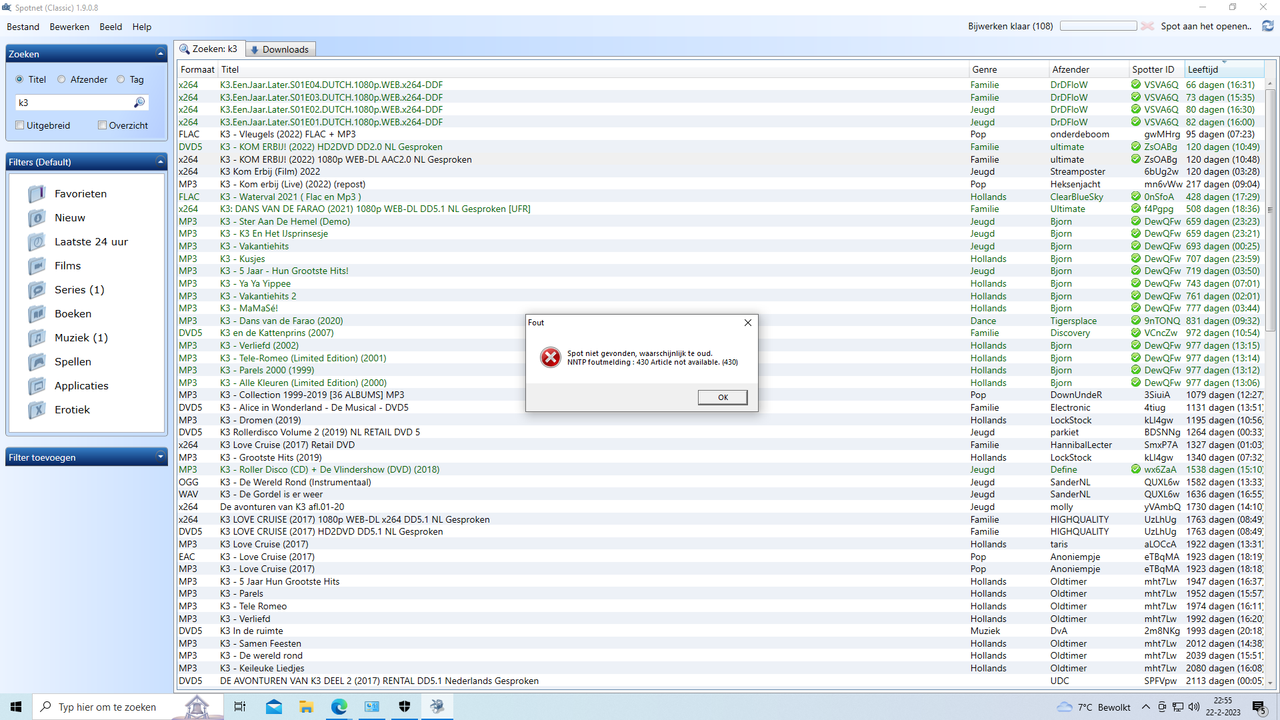Select K3 - Keileuke Liedjes row
The width and height of the screenshot is (1280, 720).
[x=722, y=668]
